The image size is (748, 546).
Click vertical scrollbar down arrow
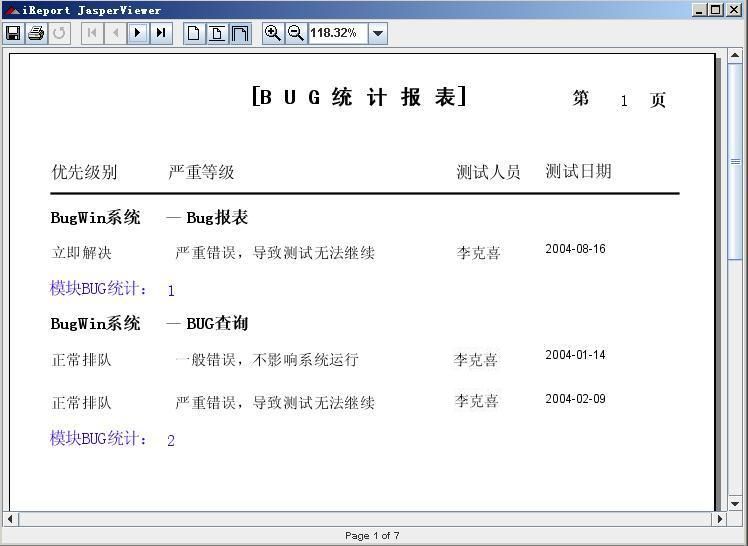pos(735,504)
